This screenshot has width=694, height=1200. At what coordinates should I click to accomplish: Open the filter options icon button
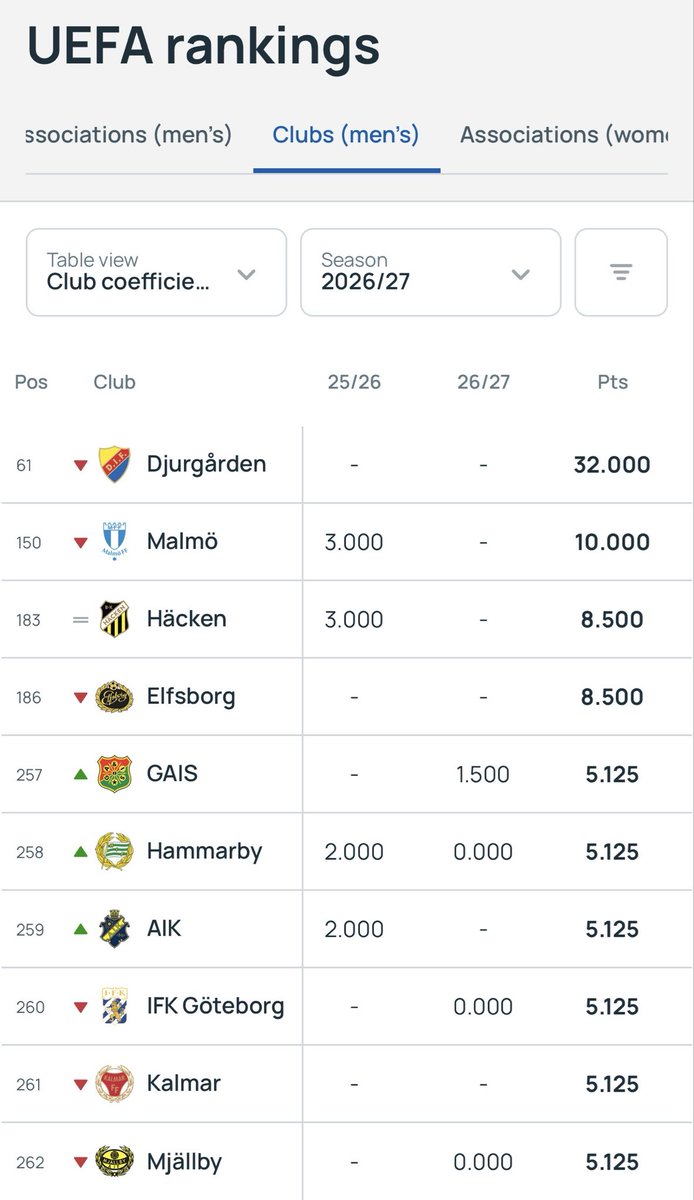(x=621, y=272)
